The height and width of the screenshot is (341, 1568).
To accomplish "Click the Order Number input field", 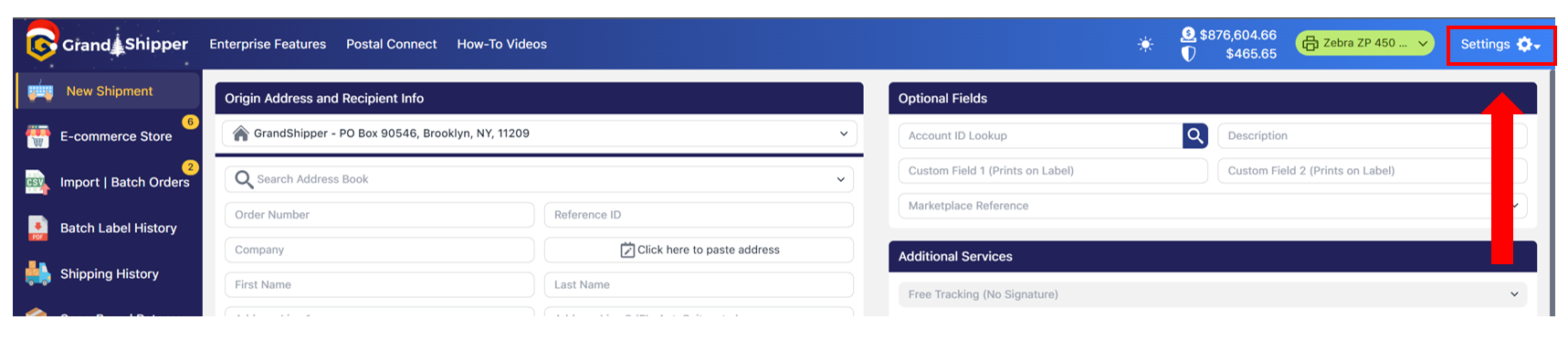I will point(379,215).
